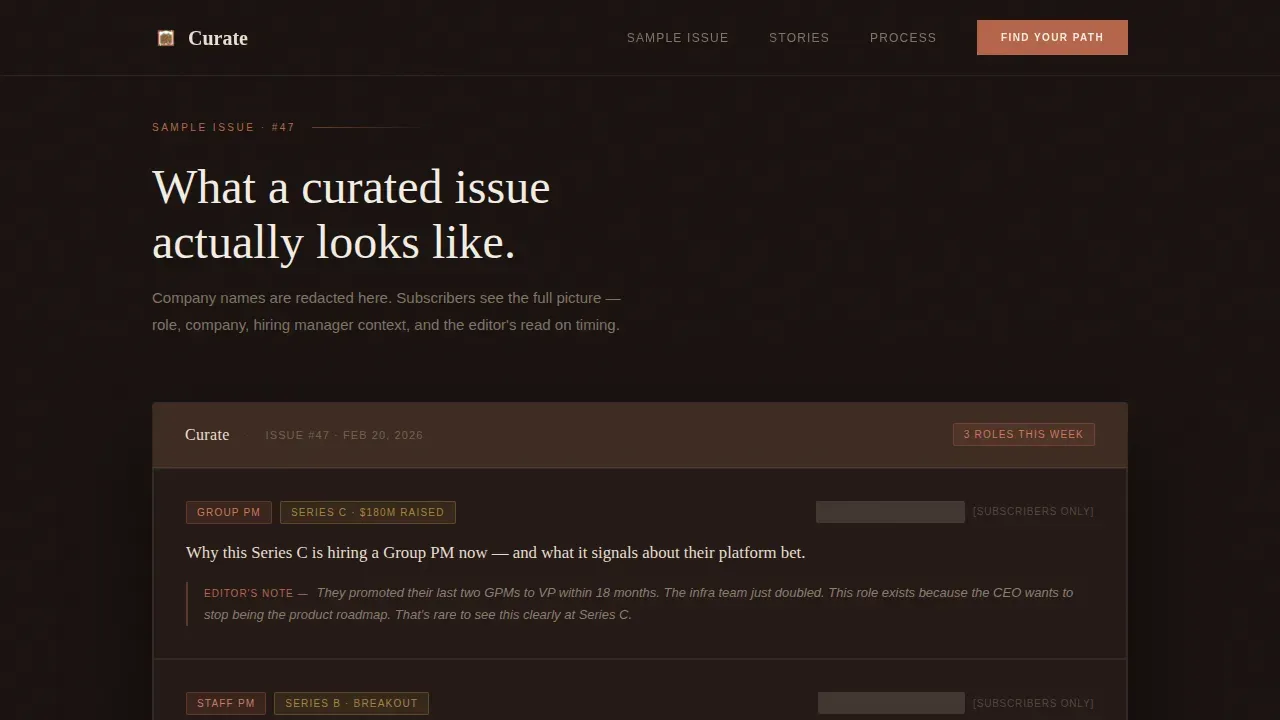This screenshot has width=1280, height=720.
Task: Click Issue #47 · Feb 20, 2026 date
Action: [344, 435]
